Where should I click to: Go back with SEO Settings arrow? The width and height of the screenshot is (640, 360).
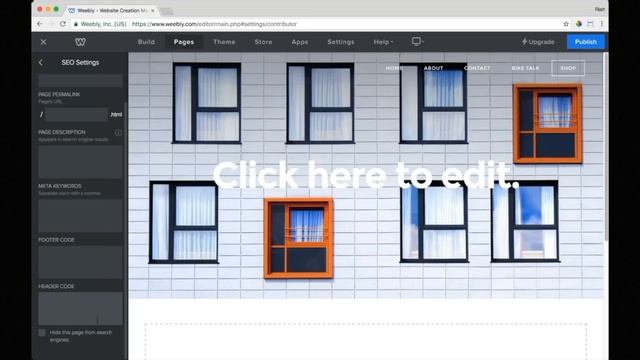tap(41, 62)
